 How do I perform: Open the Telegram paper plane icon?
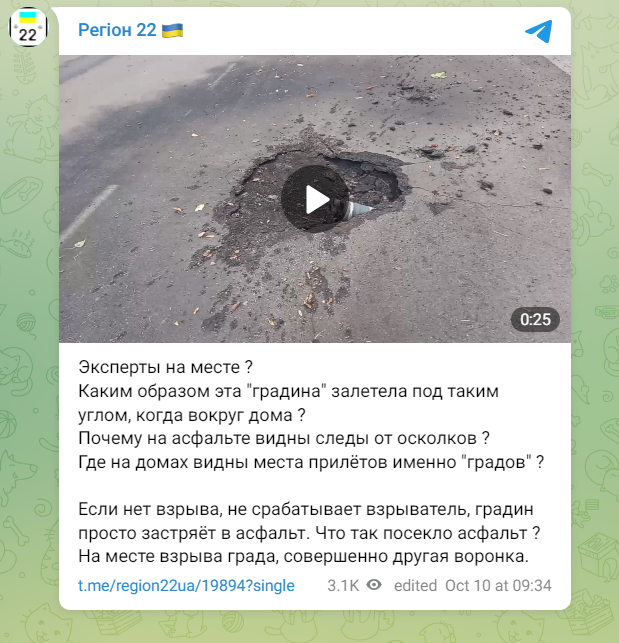click(539, 31)
